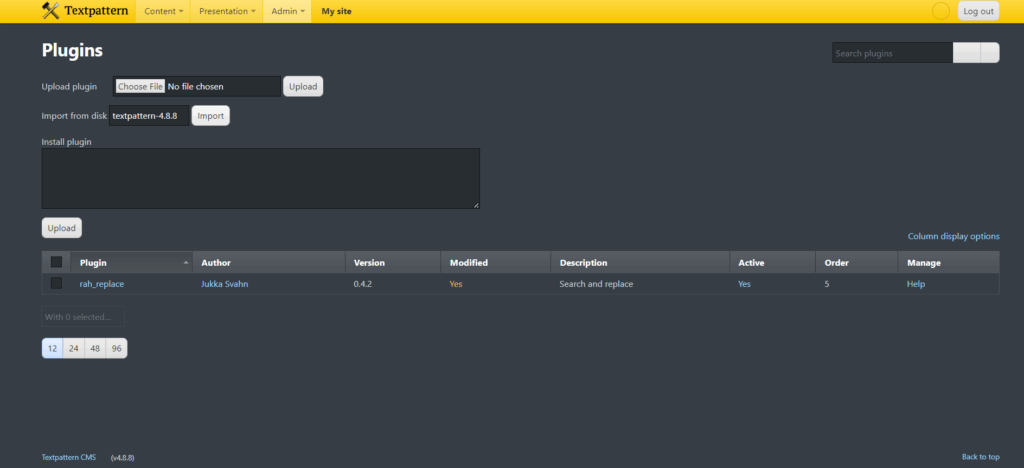Click the Modified 'Yes' value
Image resolution: width=1024 pixels, height=468 pixels.
pyautogui.click(x=456, y=284)
